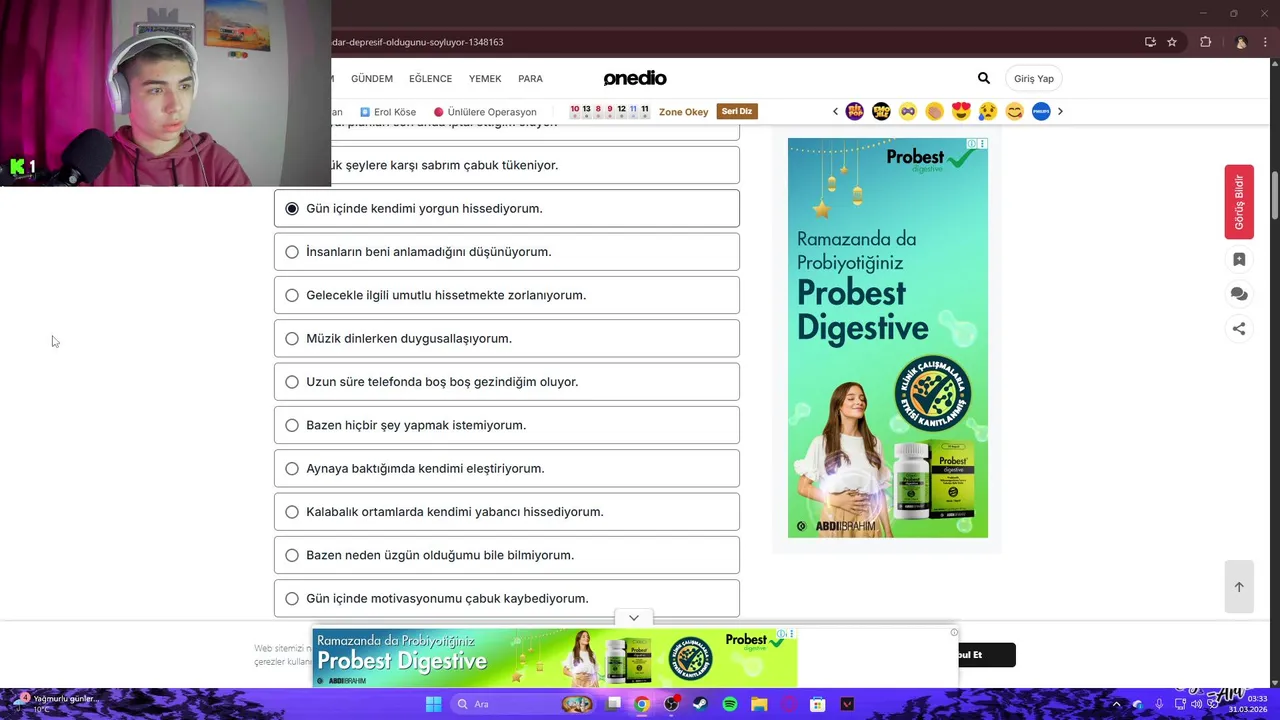
Task: Select the gamer-glasses emoji icon
Action: [908, 111]
